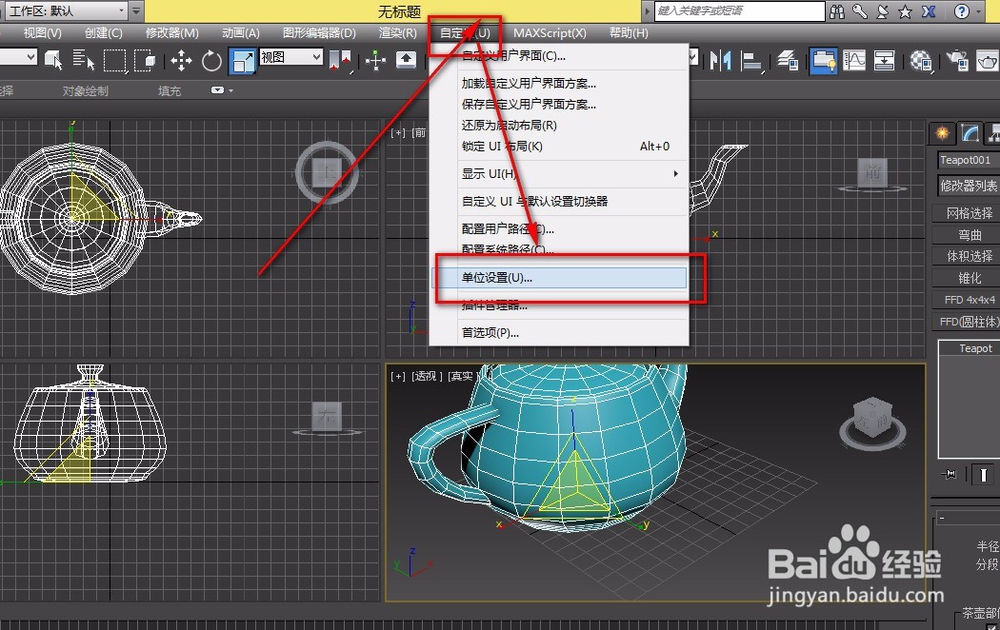Click the Align tool icon
The height and width of the screenshot is (630, 1000).
(x=752, y=61)
